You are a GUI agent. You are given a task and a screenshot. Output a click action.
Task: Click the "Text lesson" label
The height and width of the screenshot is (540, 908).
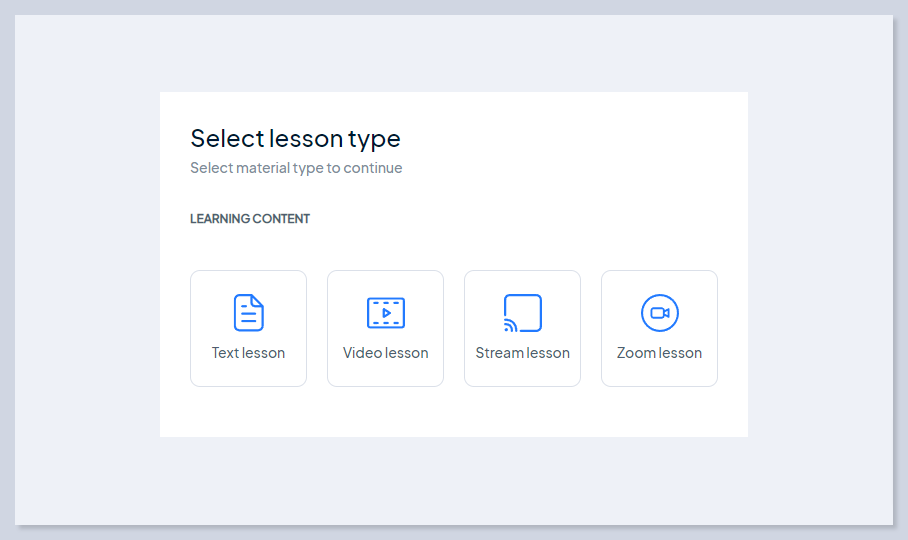[248, 353]
